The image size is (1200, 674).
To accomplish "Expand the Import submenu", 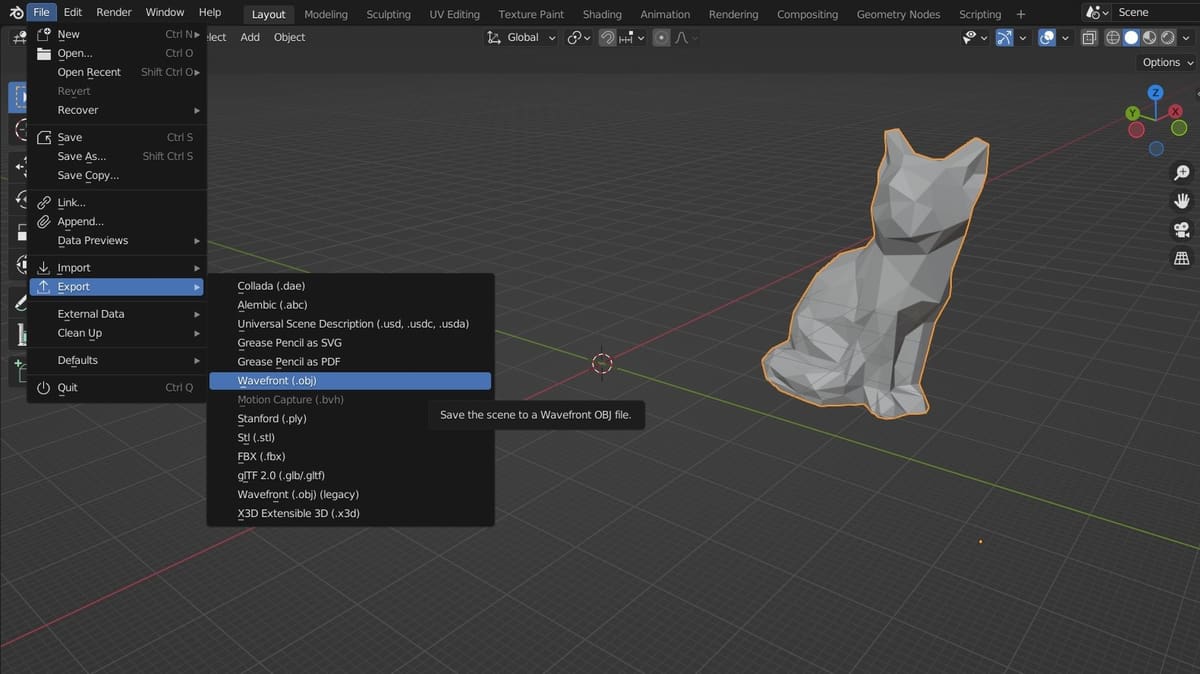I will [x=117, y=268].
